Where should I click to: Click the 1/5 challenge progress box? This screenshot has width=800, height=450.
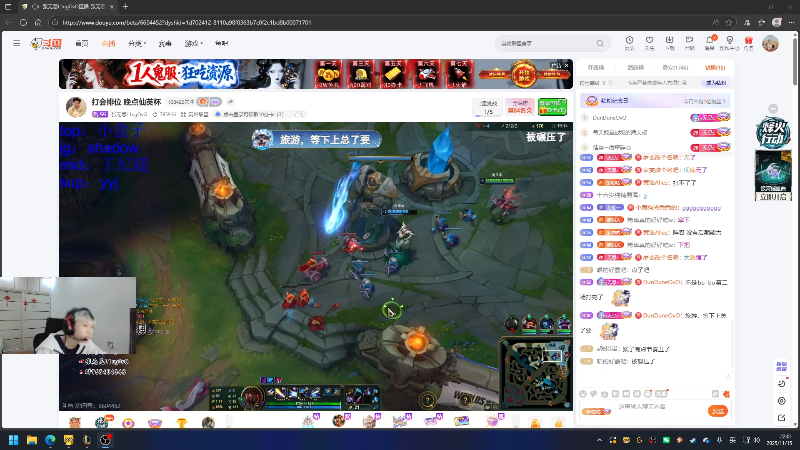tap(488, 107)
